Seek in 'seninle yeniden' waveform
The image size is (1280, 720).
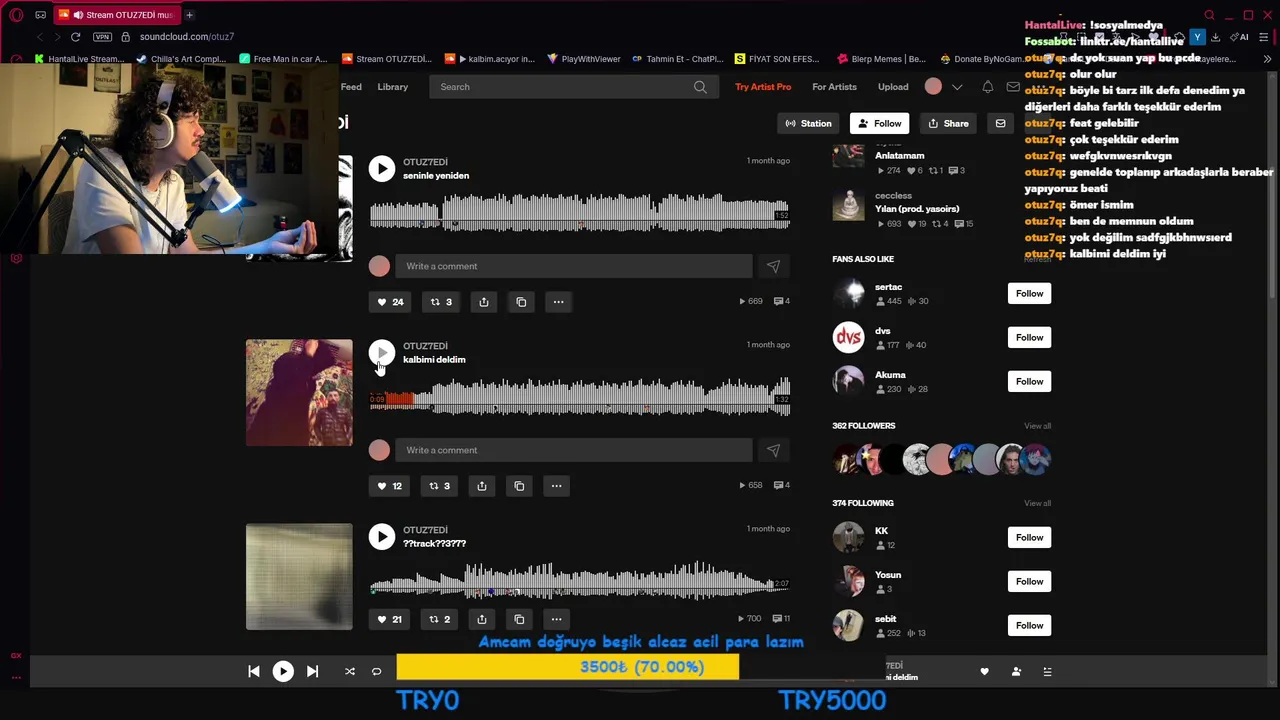tap(580, 213)
